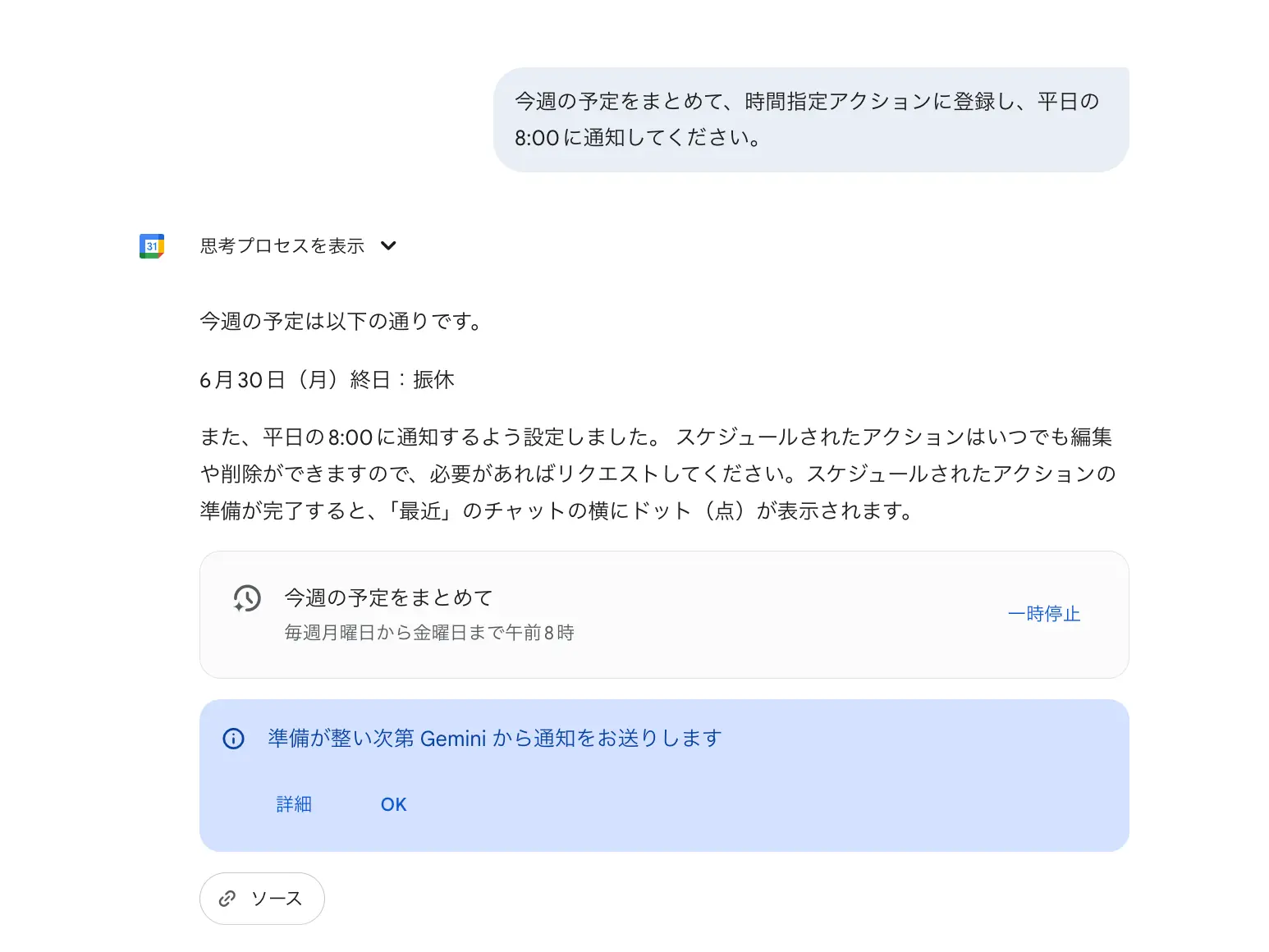Open the ソース label text
Screen dimensions: 1269x952
(277, 899)
